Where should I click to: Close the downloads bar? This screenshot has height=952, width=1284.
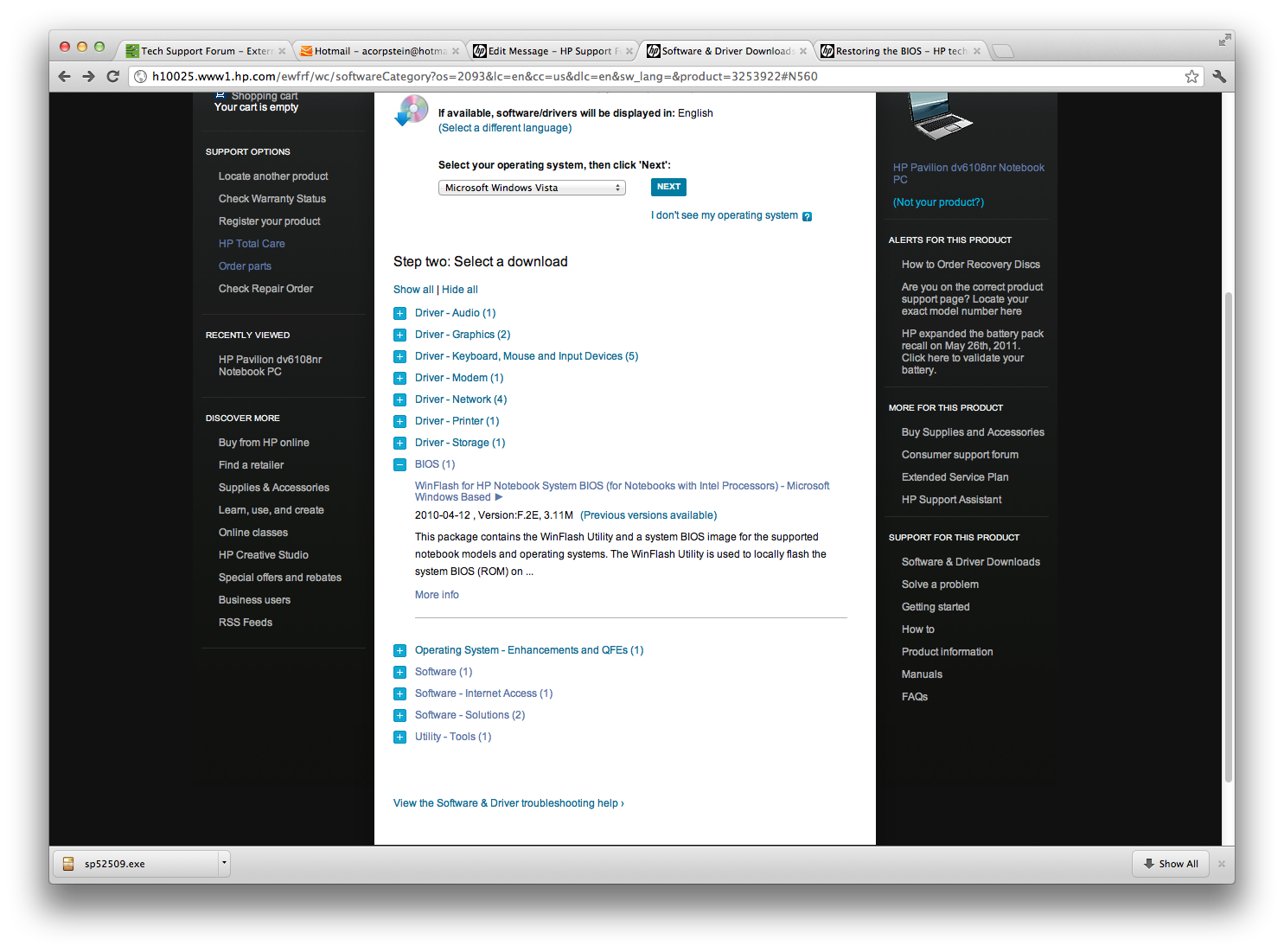coord(1222,864)
